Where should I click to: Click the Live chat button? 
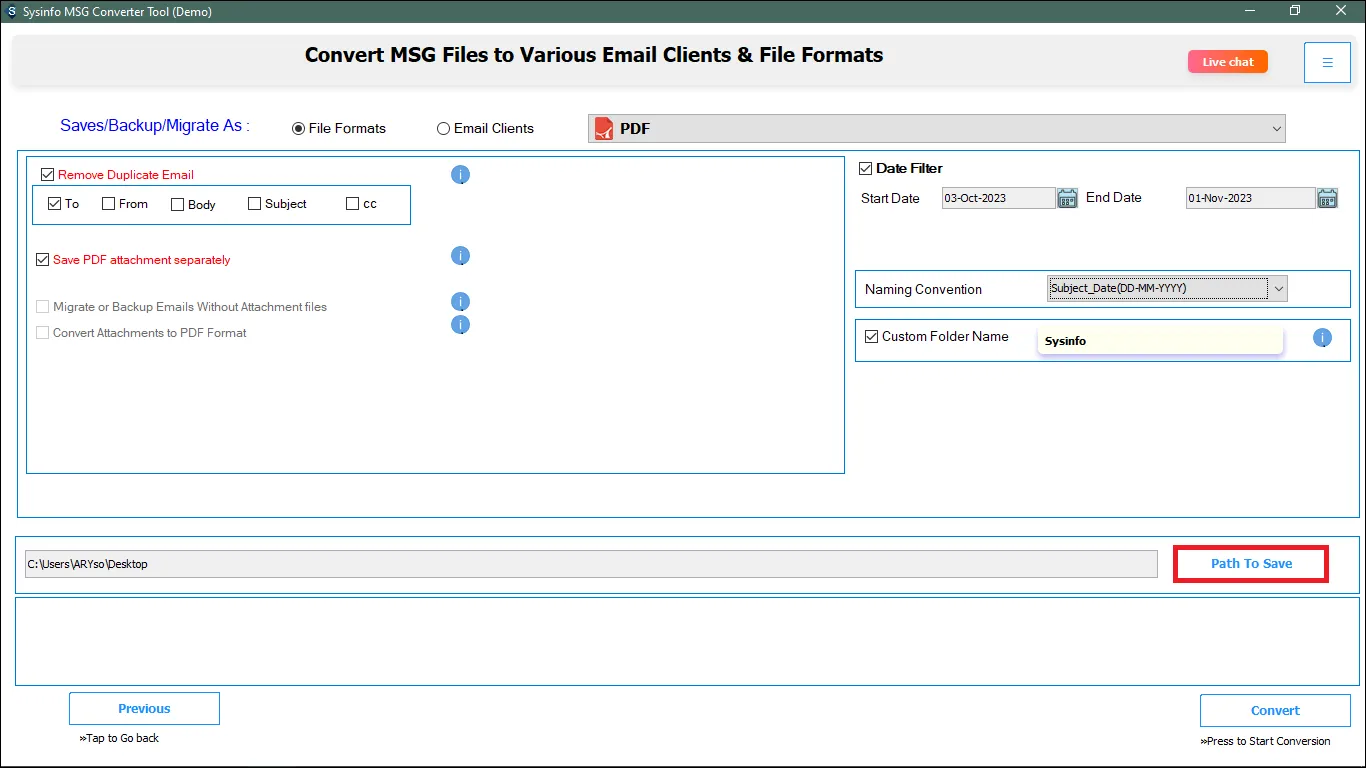tap(1228, 62)
